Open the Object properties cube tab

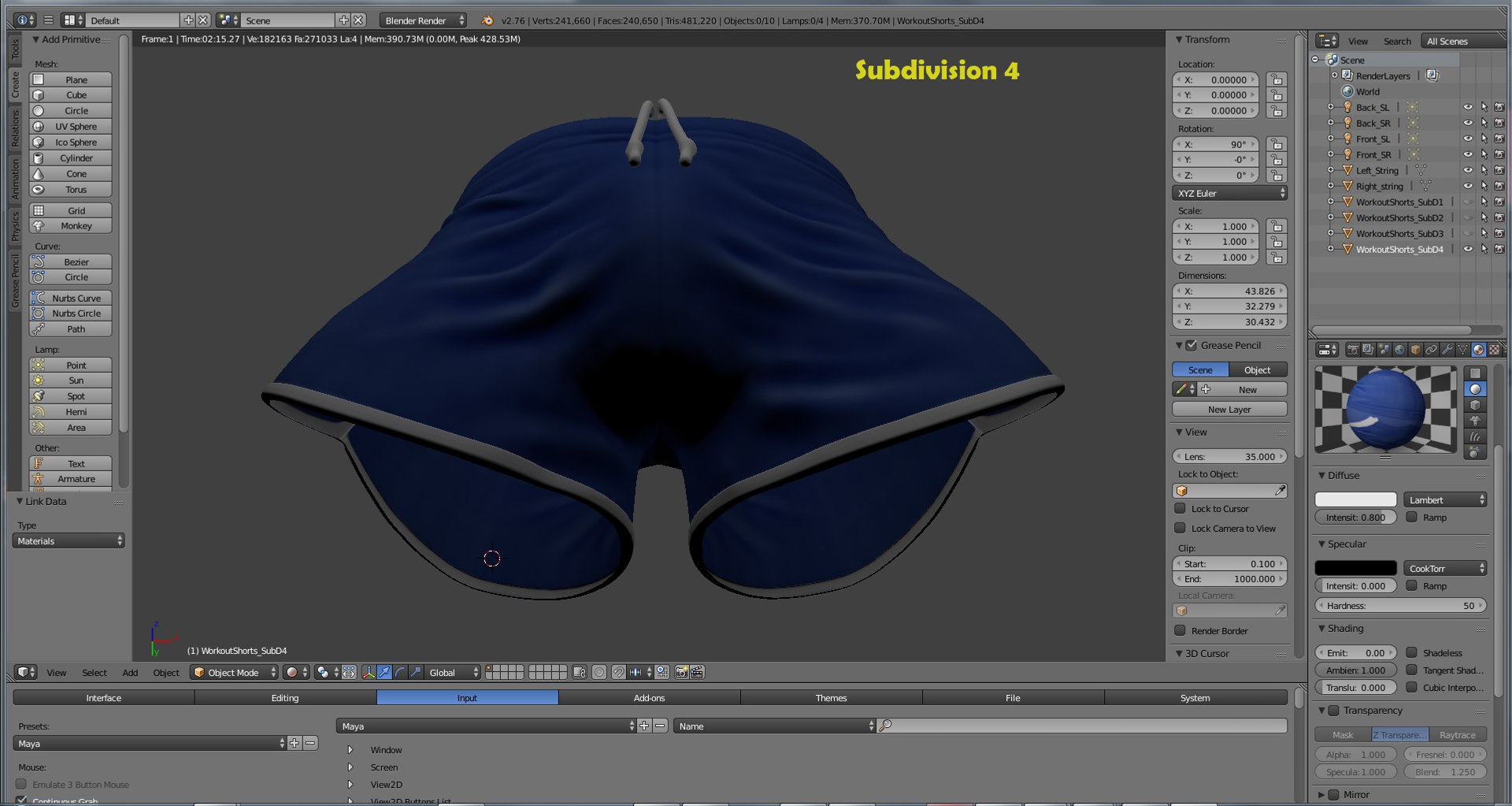1415,350
